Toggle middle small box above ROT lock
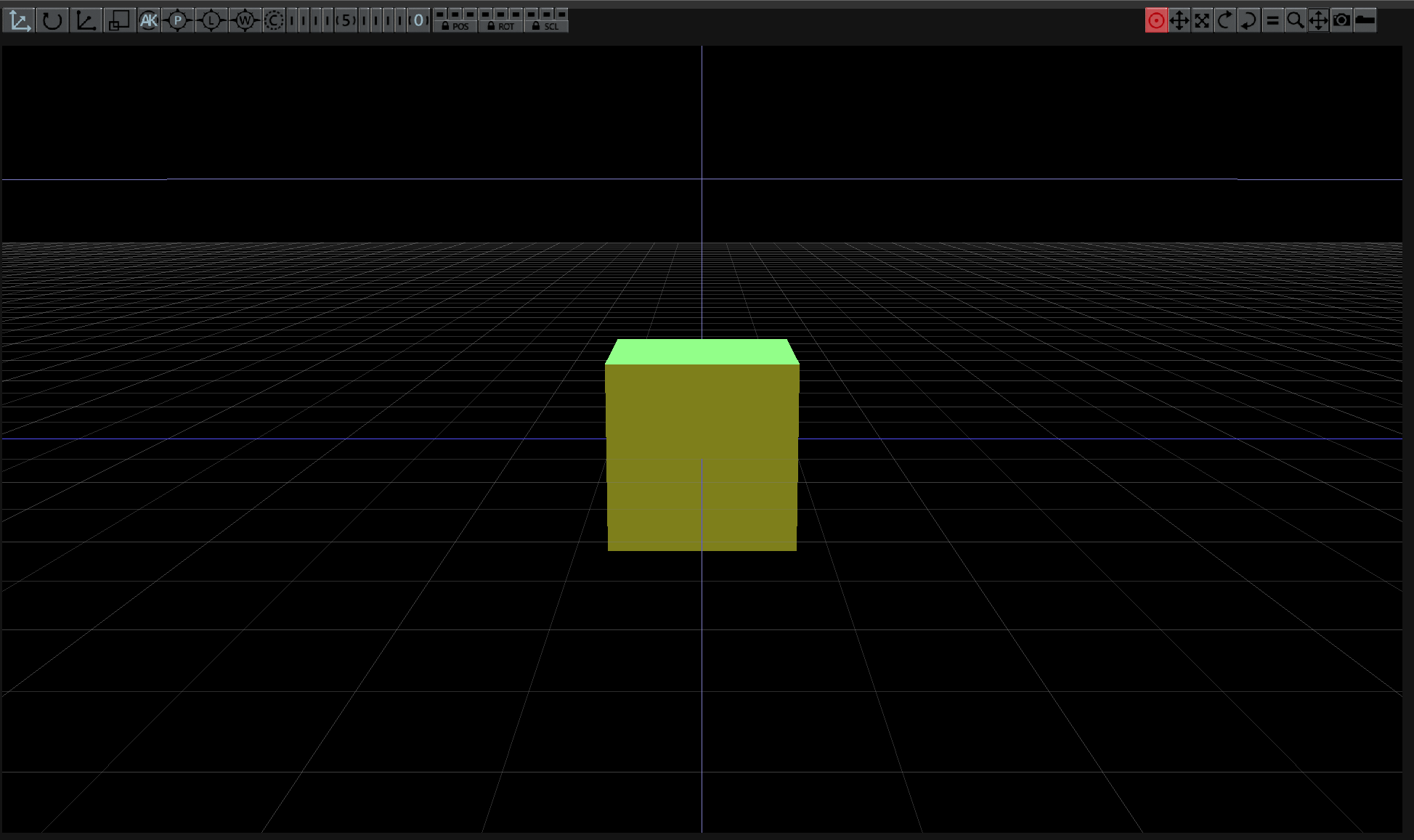 [500, 14]
